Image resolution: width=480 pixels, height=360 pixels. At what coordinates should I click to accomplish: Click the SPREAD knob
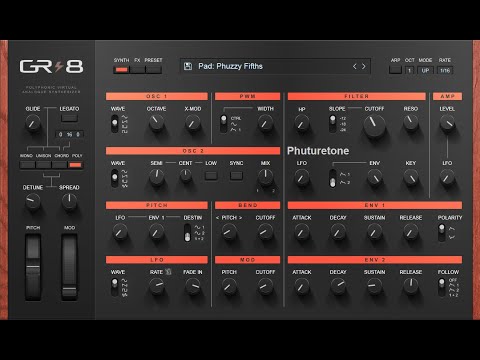coord(69,202)
